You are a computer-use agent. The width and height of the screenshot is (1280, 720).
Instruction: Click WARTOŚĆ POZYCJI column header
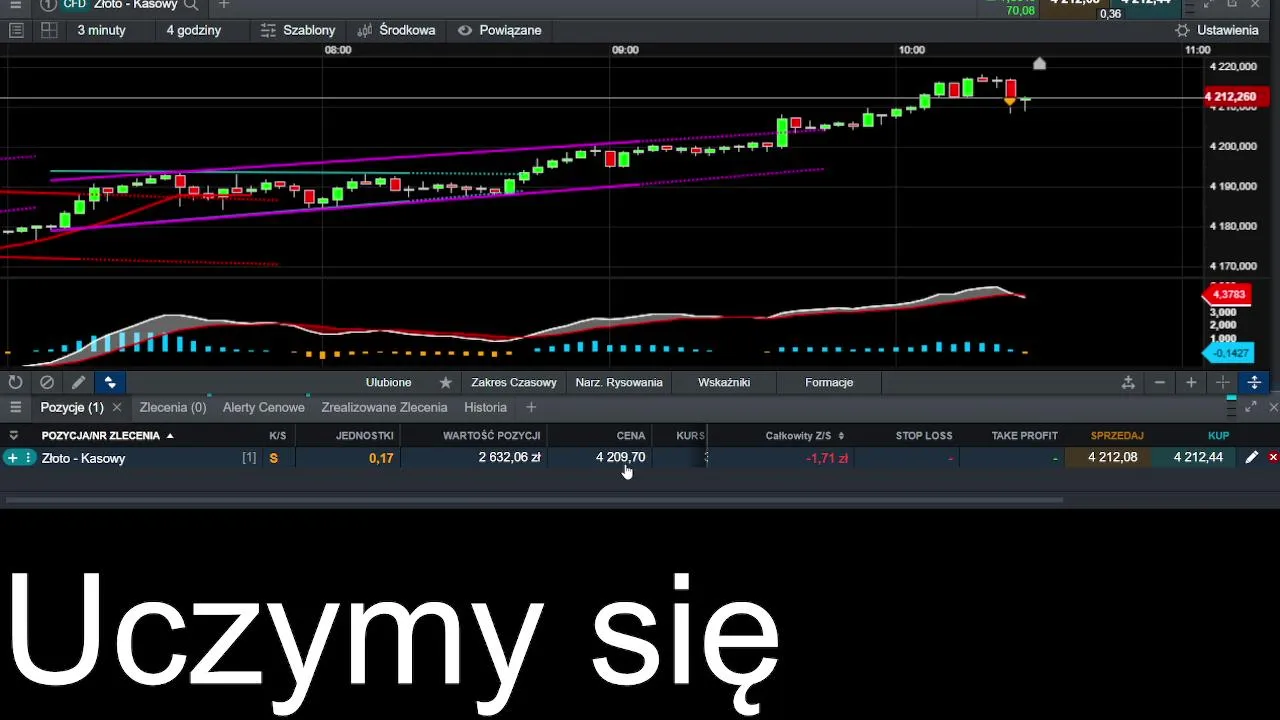click(x=492, y=435)
